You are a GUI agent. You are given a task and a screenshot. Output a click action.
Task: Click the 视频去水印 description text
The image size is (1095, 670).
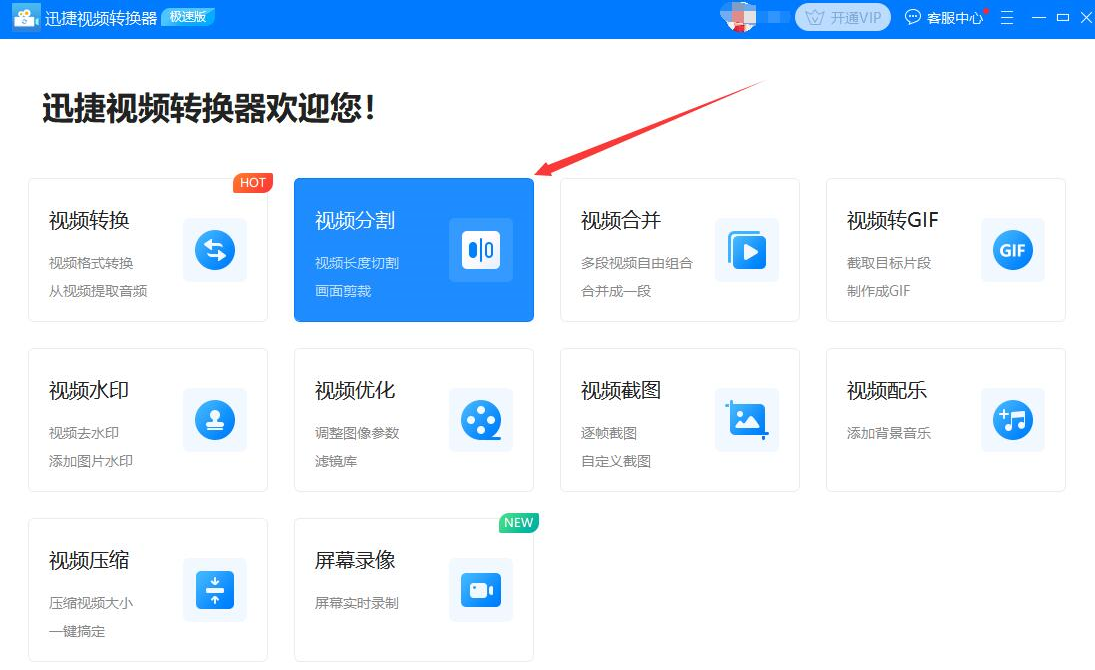click(x=84, y=432)
